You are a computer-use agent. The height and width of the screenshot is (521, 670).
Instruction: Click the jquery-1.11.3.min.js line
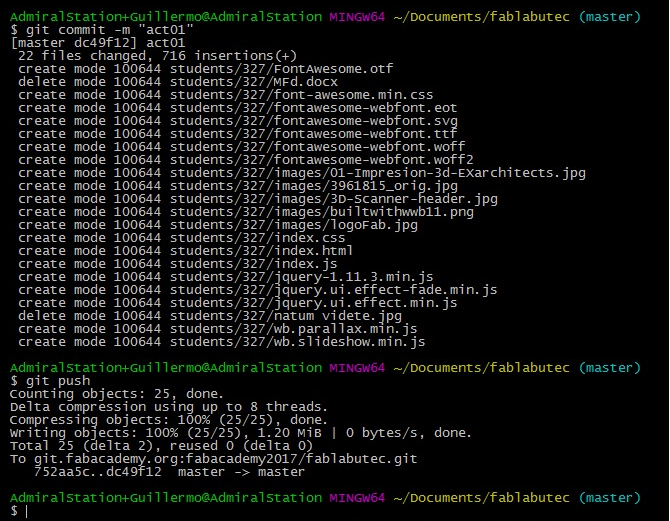226,277
